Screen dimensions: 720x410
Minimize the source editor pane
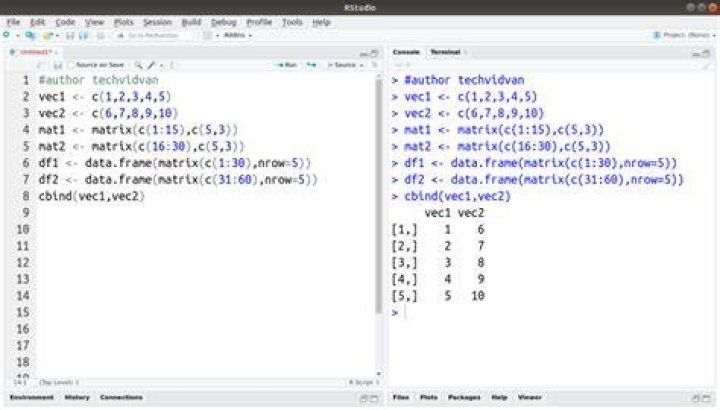(364, 53)
